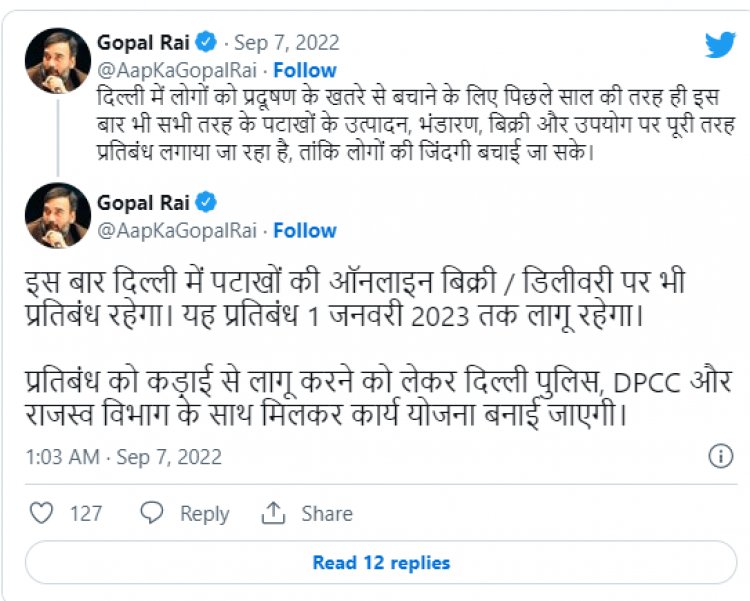Open Gopal Rai's avatar in first tweet
The height and width of the screenshot is (601, 750).
click(58, 61)
